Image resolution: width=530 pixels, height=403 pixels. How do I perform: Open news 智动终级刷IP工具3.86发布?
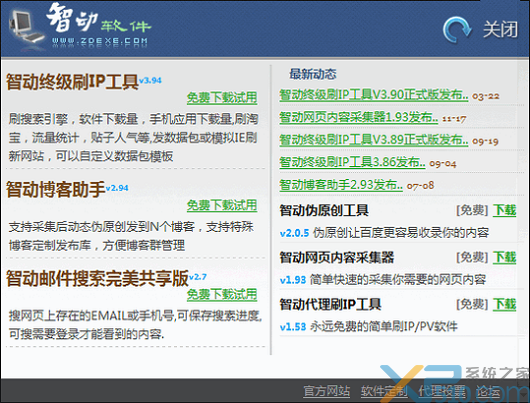pos(352,163)
